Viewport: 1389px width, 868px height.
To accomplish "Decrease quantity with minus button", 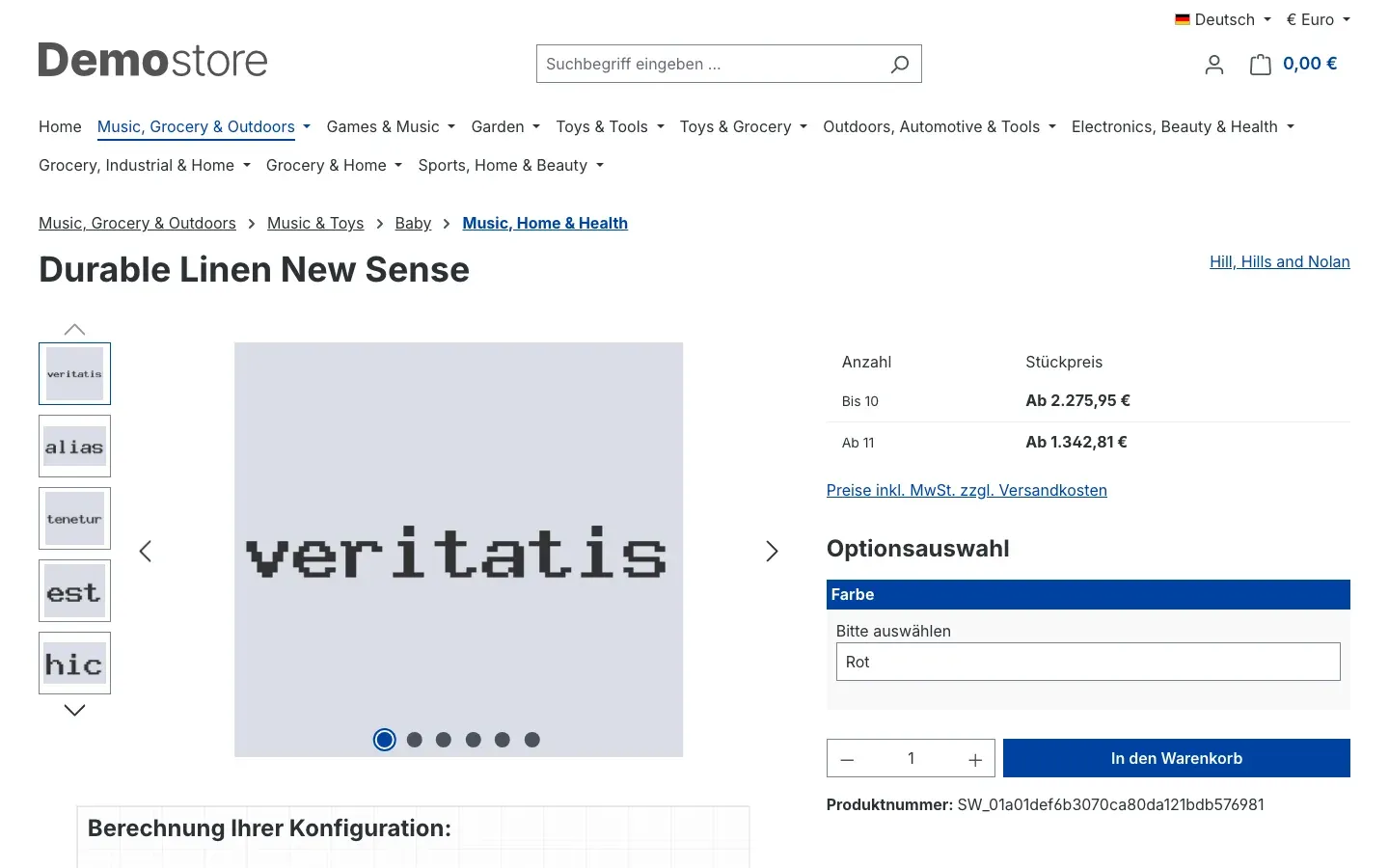I will tap(847, 759).
